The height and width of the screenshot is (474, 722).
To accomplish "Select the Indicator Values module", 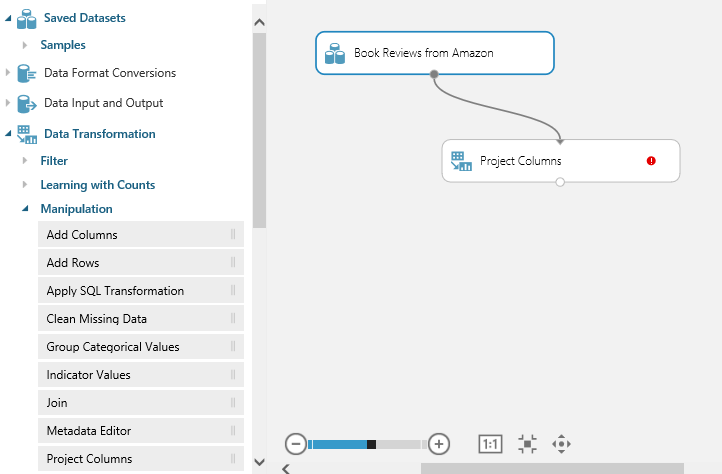I will 141,375.
